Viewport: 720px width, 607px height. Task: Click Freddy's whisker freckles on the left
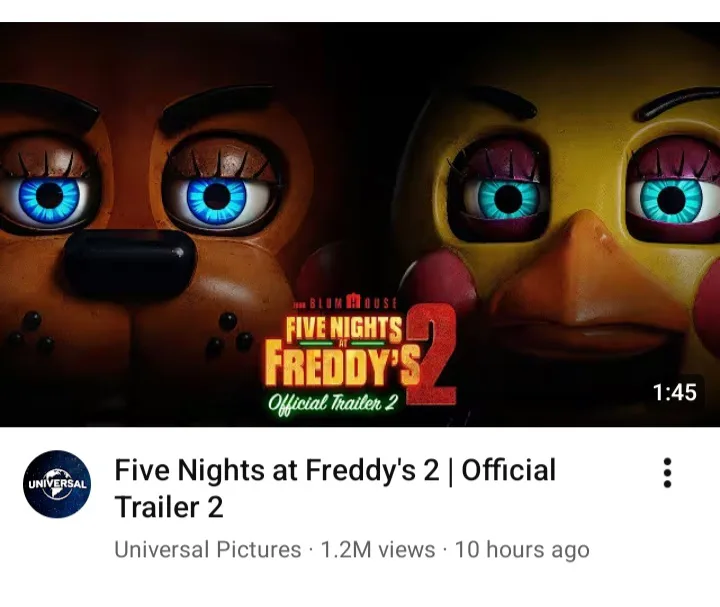[30, 335]
